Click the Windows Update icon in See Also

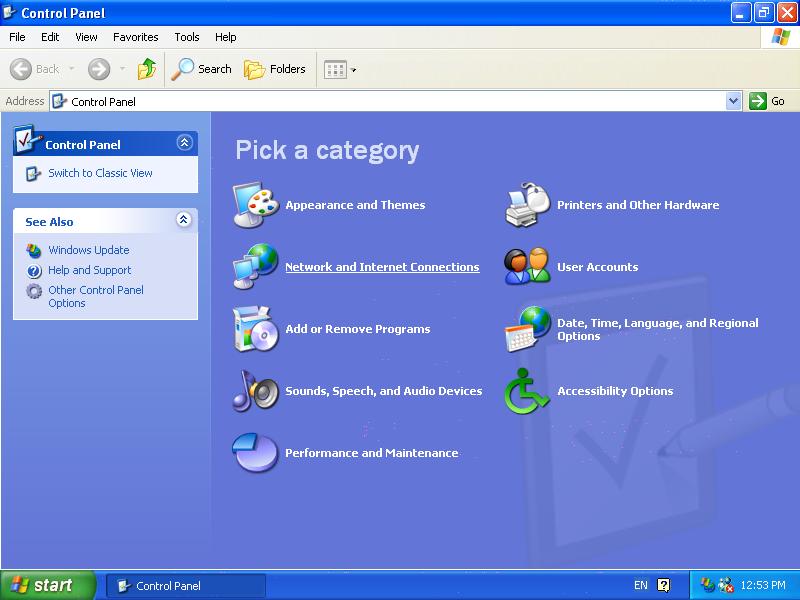[x=34, y=250]
